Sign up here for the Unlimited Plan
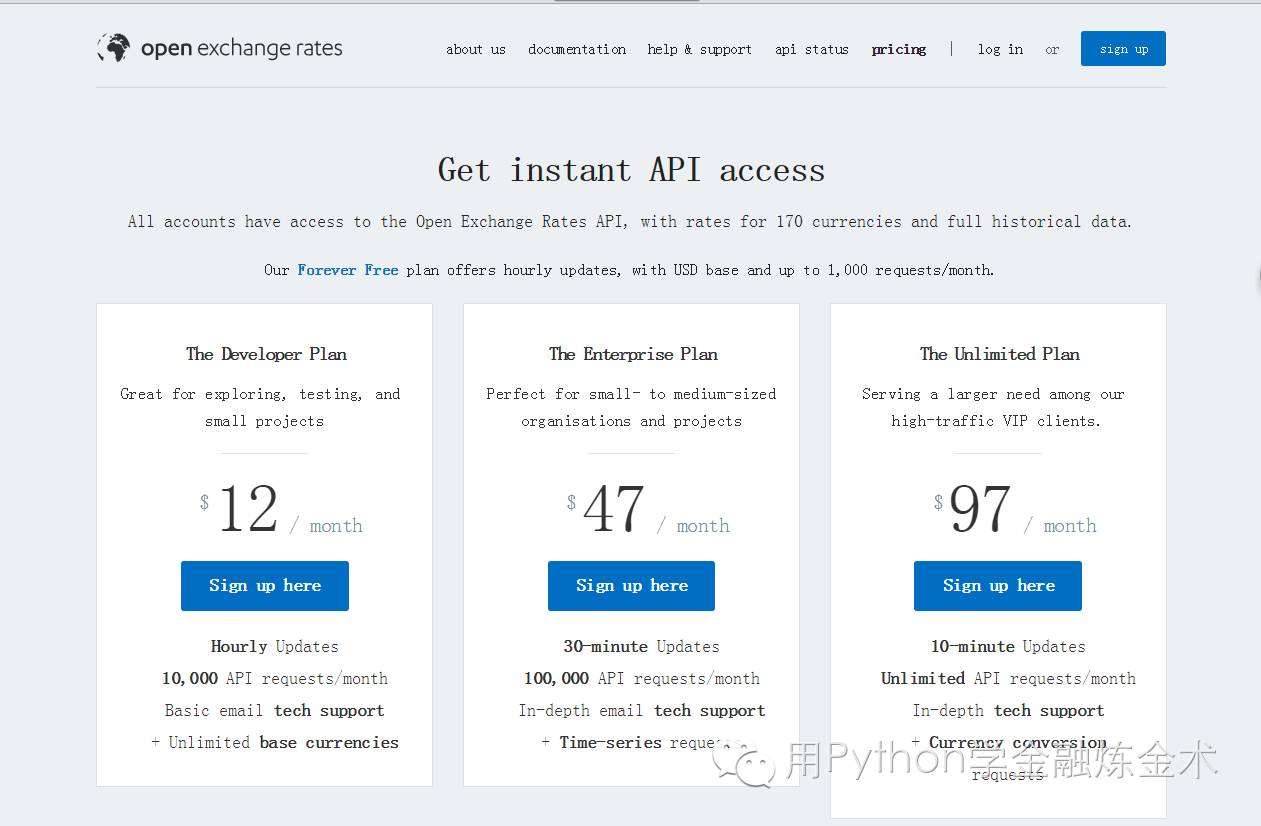This screenshot has width=1261, height=826. [998, 586]
